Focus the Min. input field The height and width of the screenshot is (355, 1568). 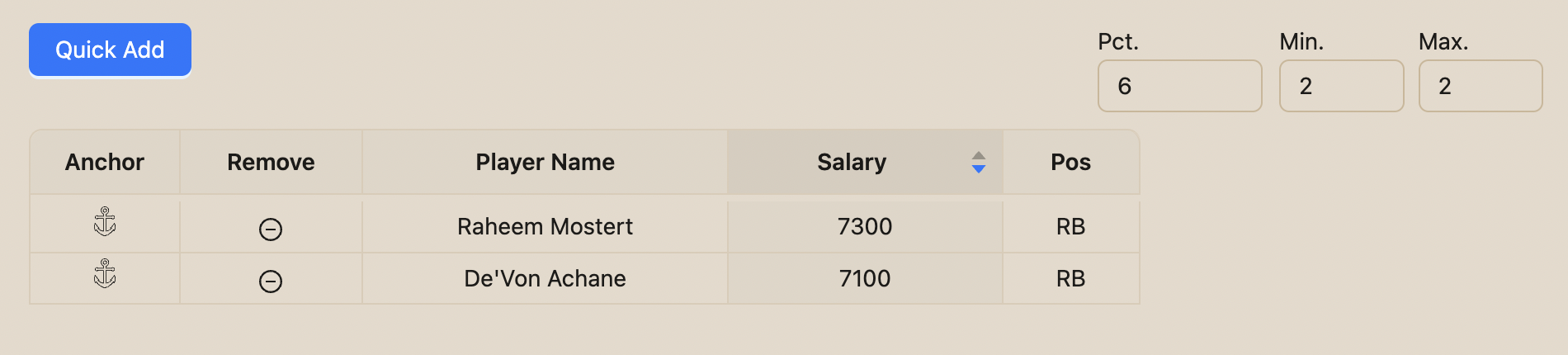pos(1341,86)
